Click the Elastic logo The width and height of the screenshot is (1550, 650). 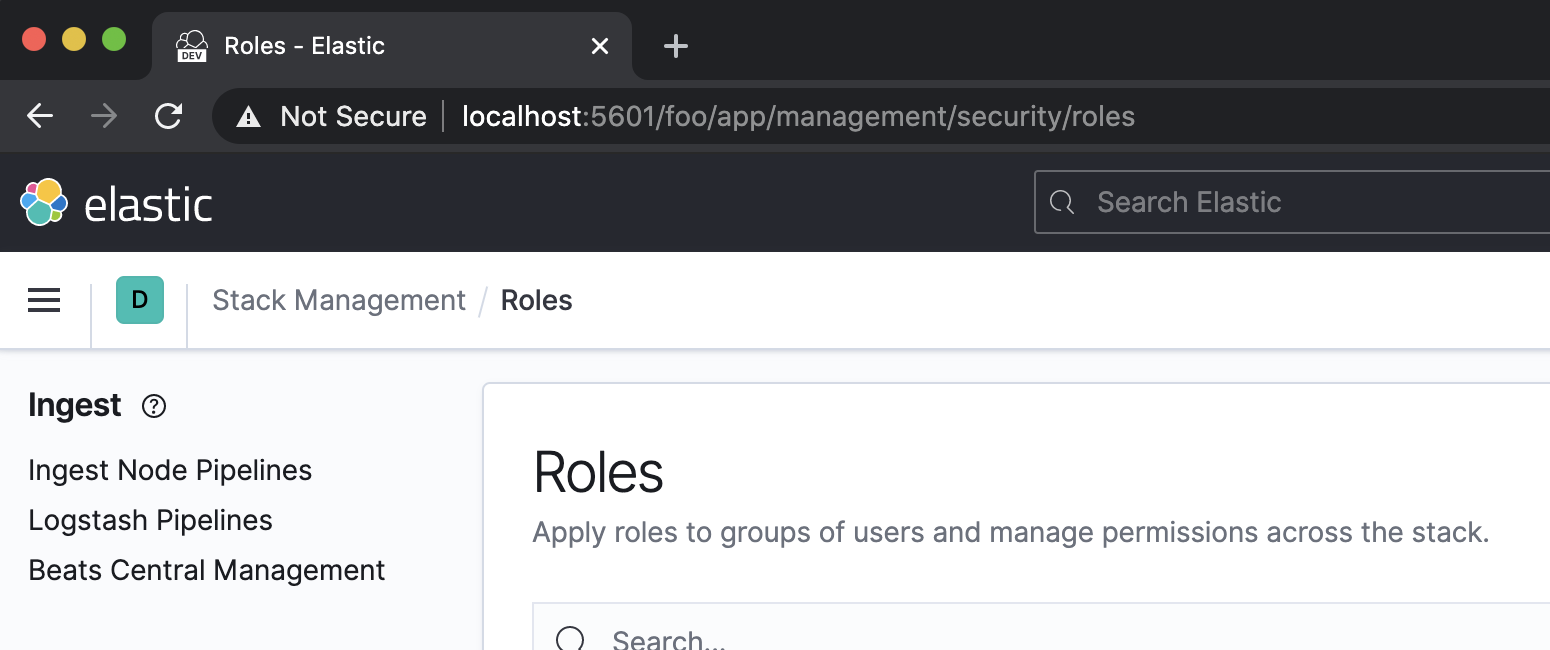pyautogui.click(x=116, y=203)
